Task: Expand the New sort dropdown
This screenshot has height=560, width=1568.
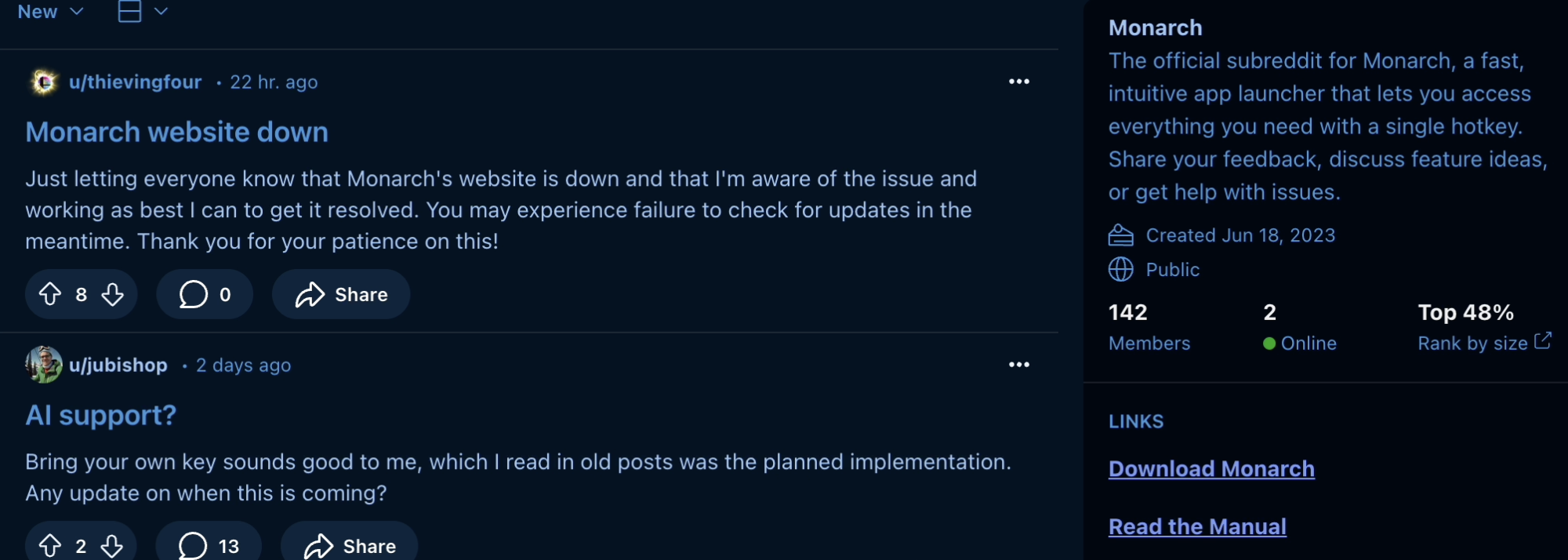Action: (50, 12)
